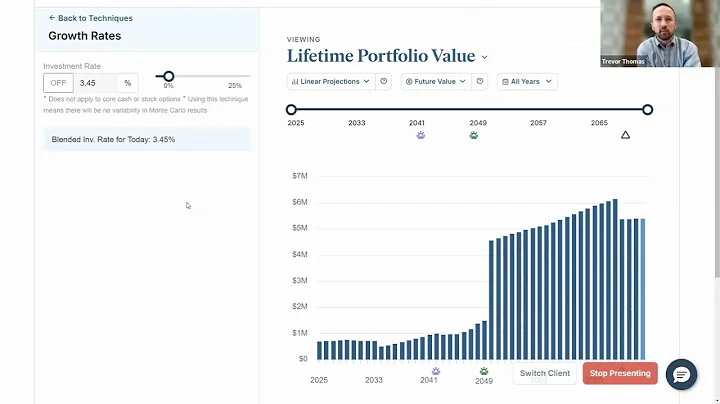This screenshot has width=720, height=404.
Task: Click the chat support bubble icon
Action: click(x=681, y=374)
